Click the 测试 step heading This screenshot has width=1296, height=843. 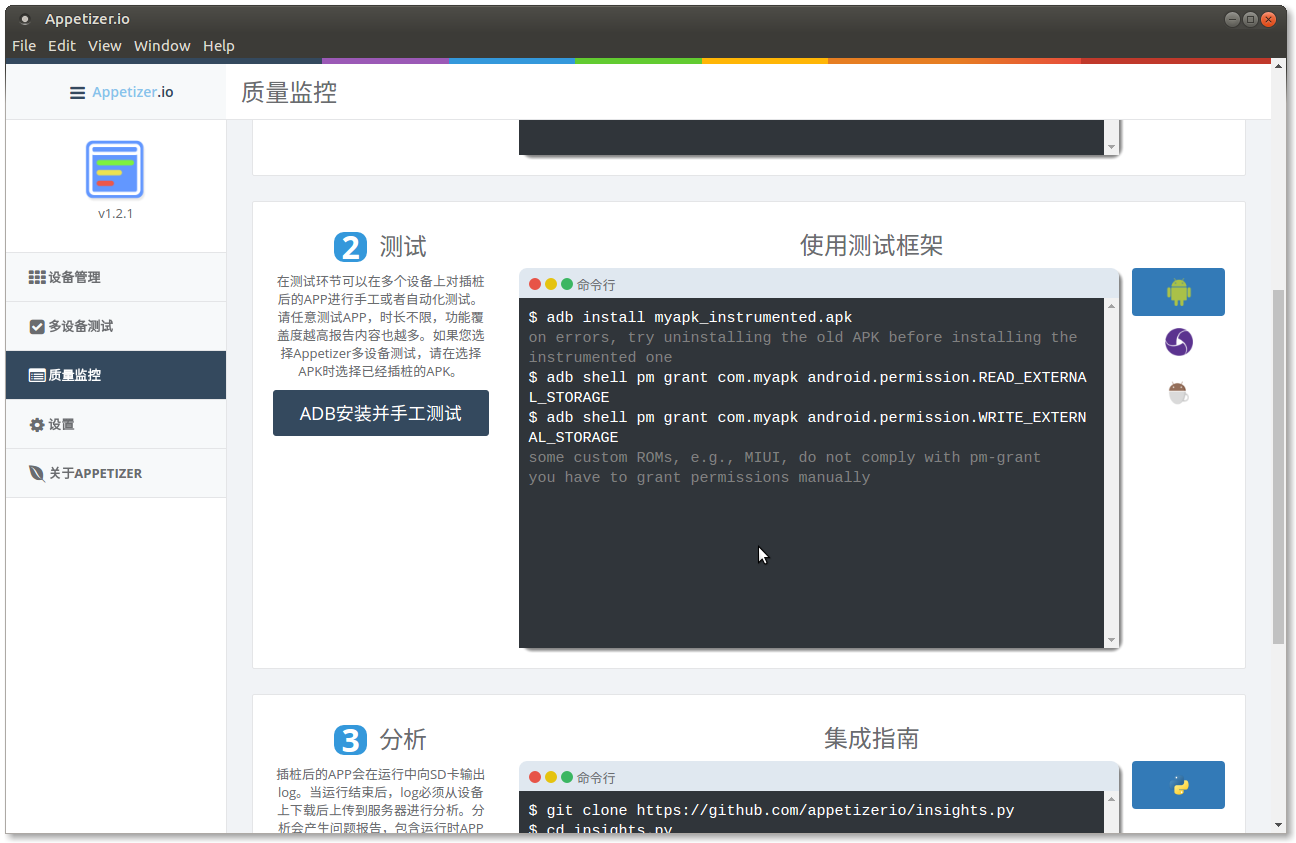click(403, 246)
